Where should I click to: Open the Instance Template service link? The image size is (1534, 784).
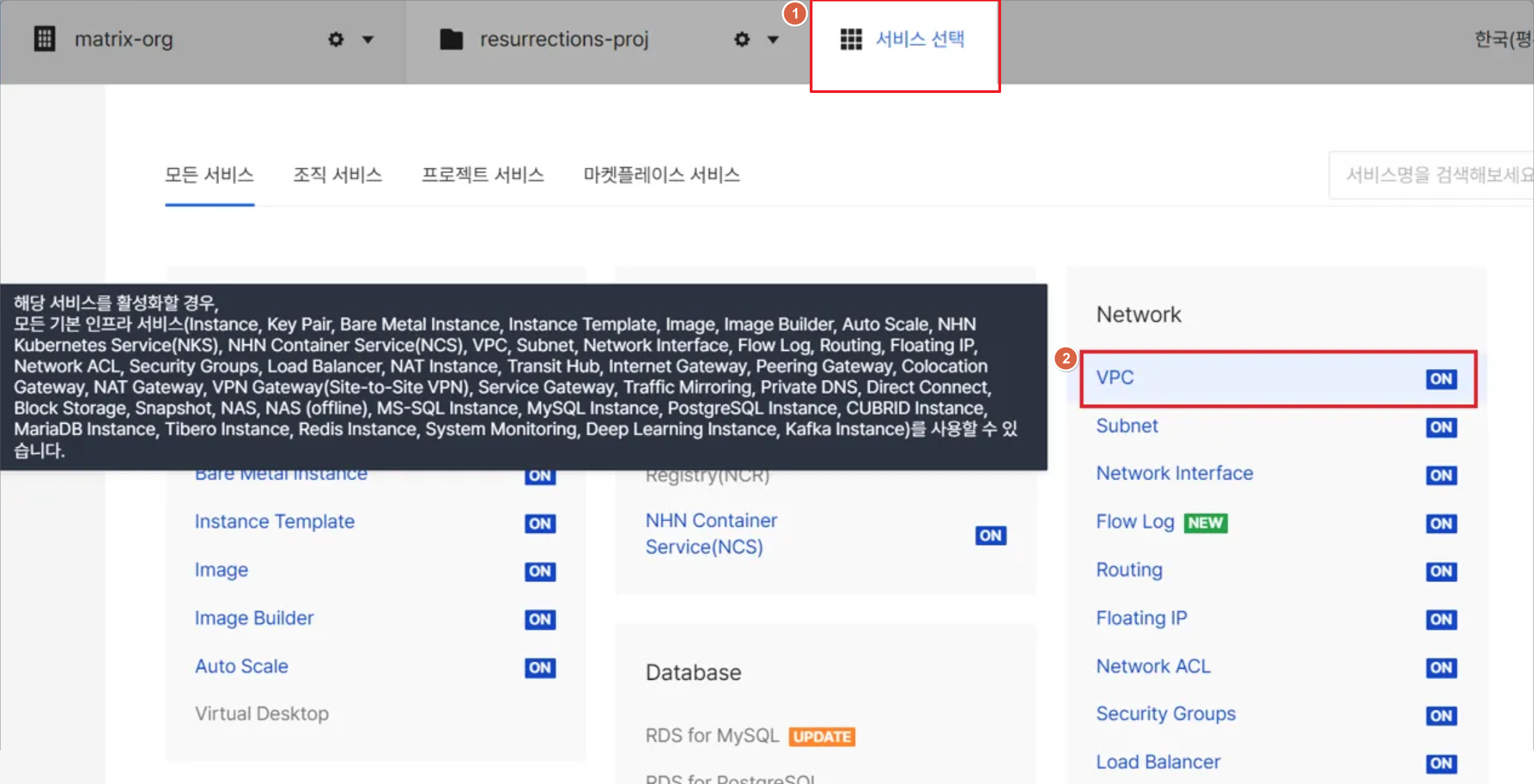tap(274, 522)
